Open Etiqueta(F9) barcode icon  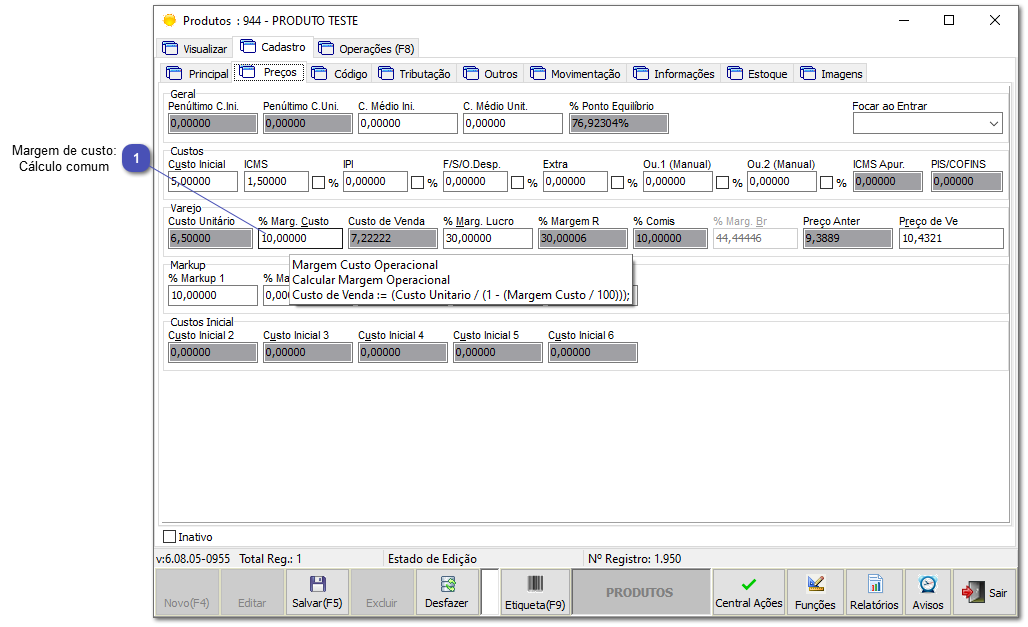(x=535, y=584)
